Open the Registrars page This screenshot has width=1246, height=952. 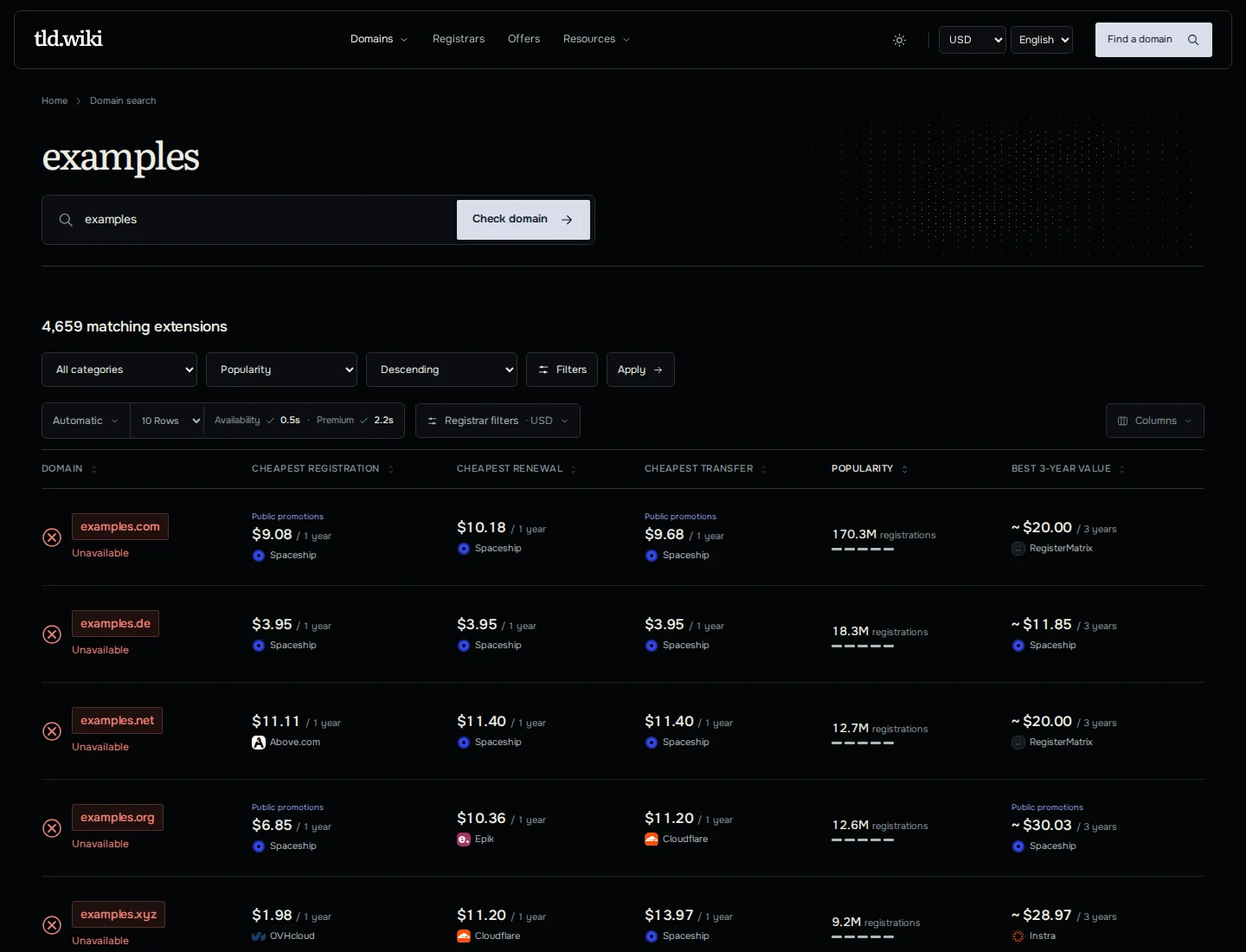click(459, 39)
